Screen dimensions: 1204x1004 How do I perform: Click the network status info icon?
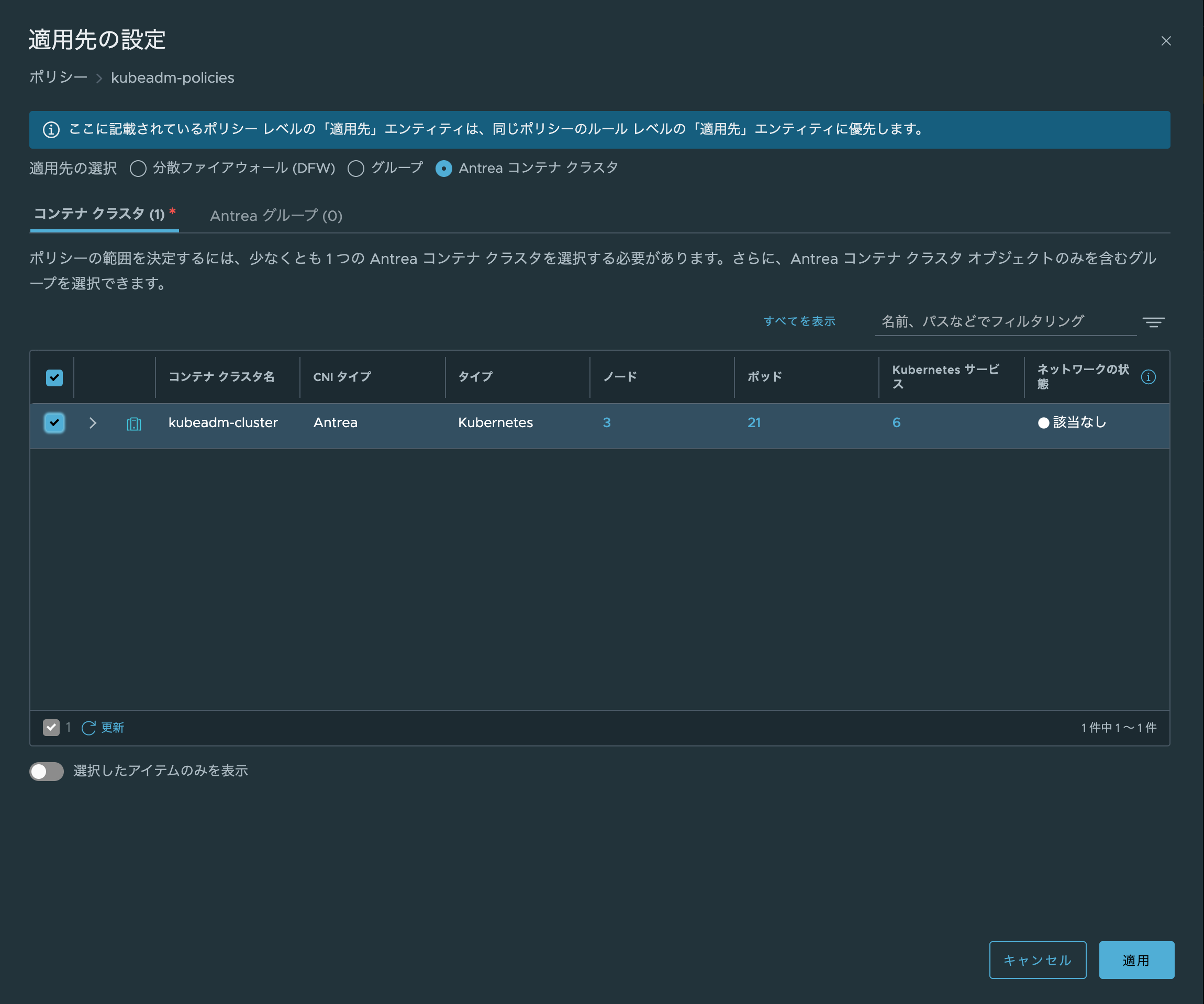click(x=1148, y=377)
